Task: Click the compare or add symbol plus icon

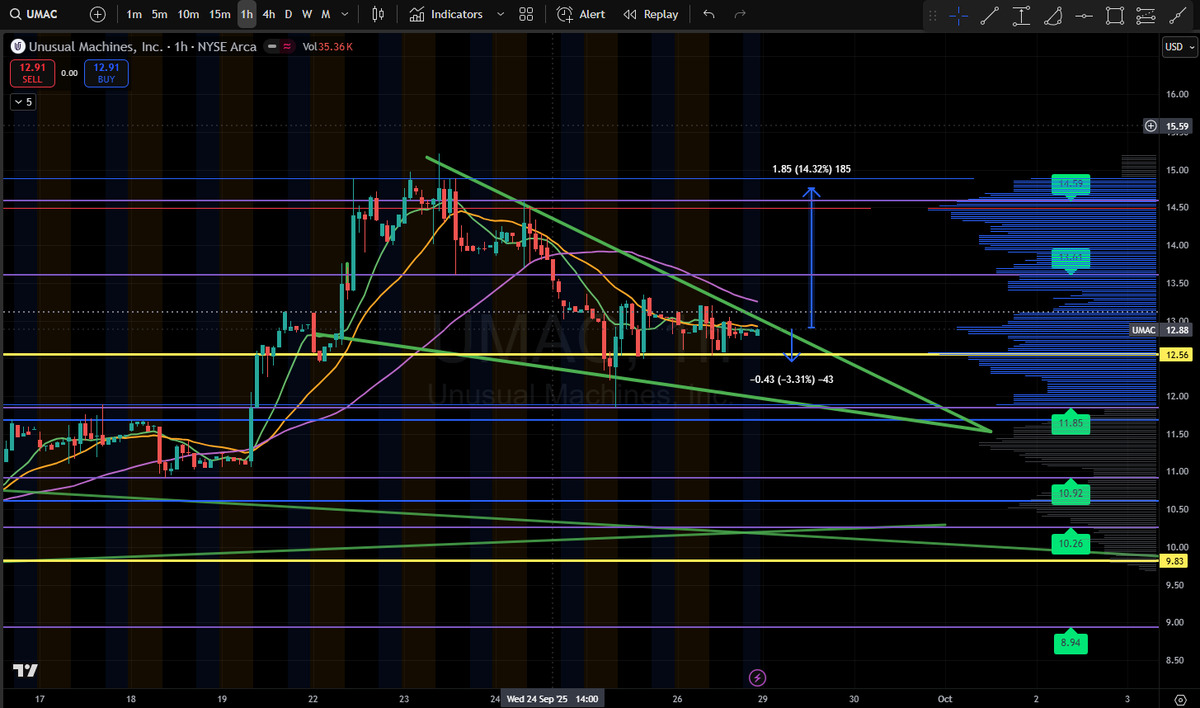Action: pos(97,14)
